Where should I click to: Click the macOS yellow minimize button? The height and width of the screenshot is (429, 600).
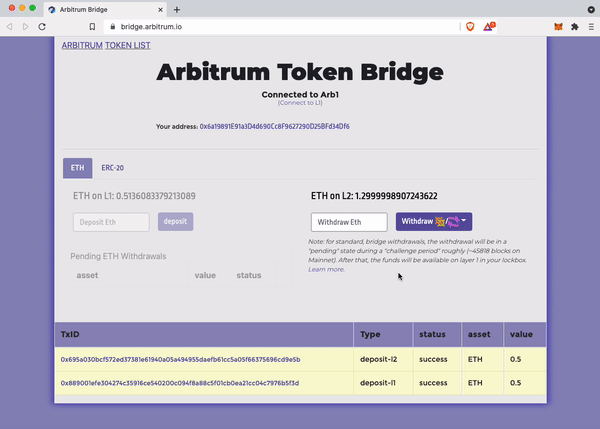(22, 8)
